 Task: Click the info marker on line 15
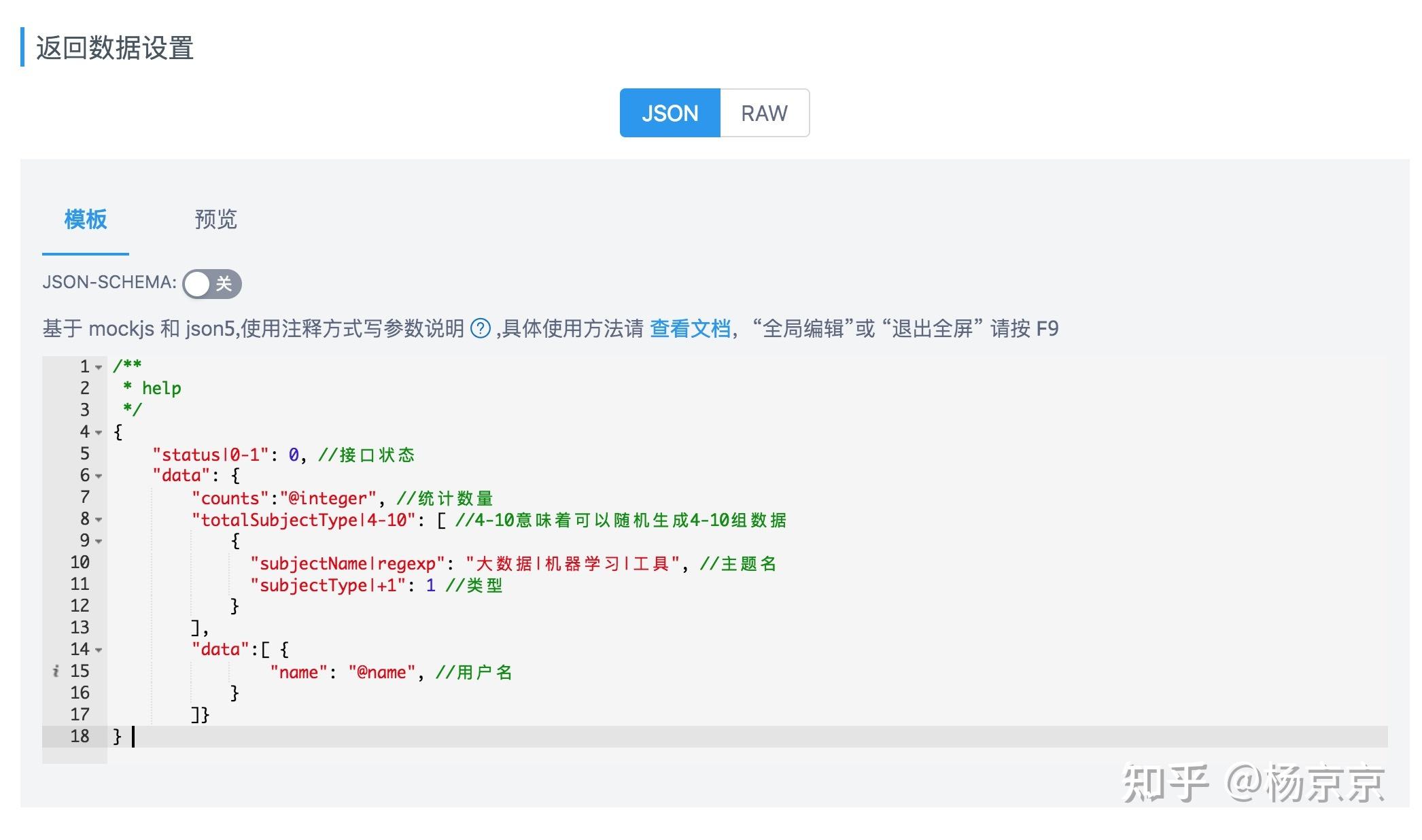click(x=56, y=671)
